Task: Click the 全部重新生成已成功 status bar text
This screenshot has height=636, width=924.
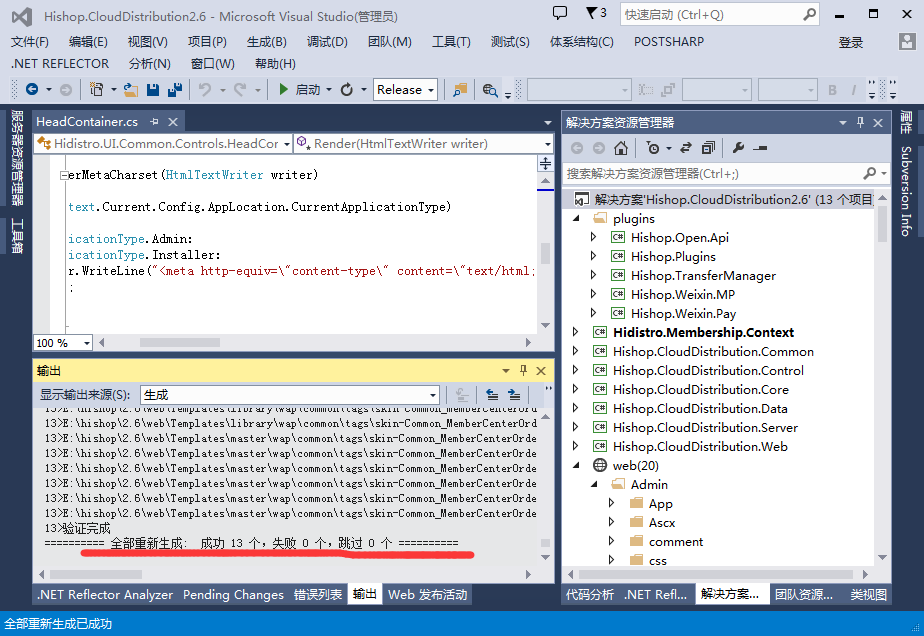Action: point(58,624)
